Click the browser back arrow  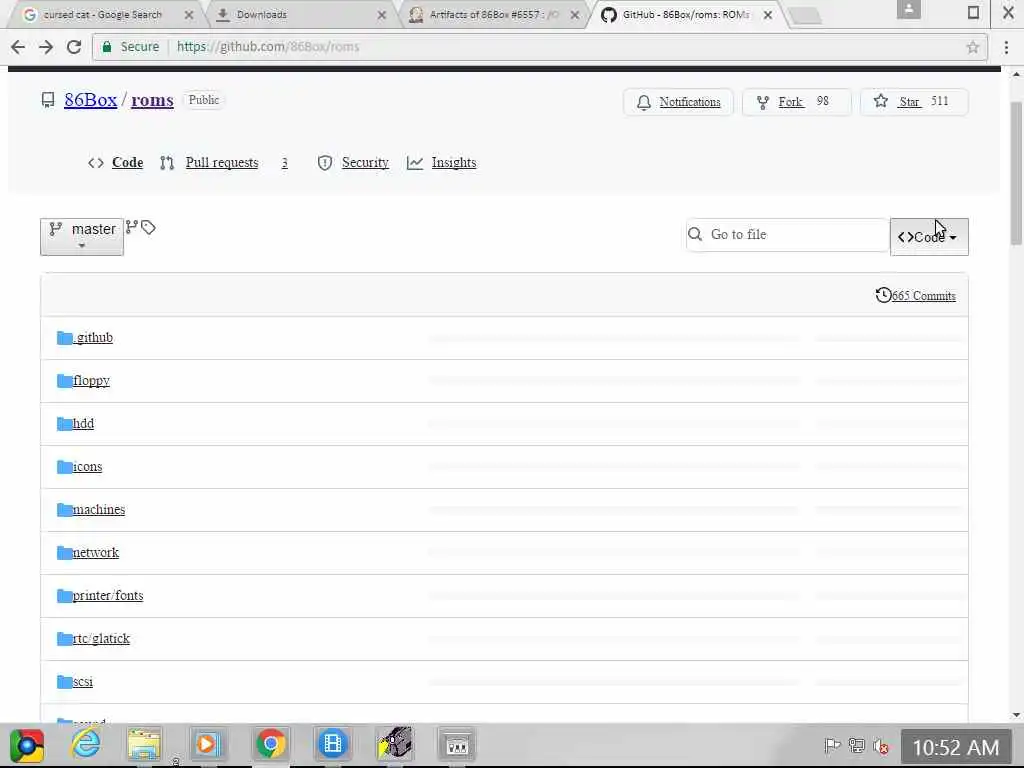click(18, 47)
